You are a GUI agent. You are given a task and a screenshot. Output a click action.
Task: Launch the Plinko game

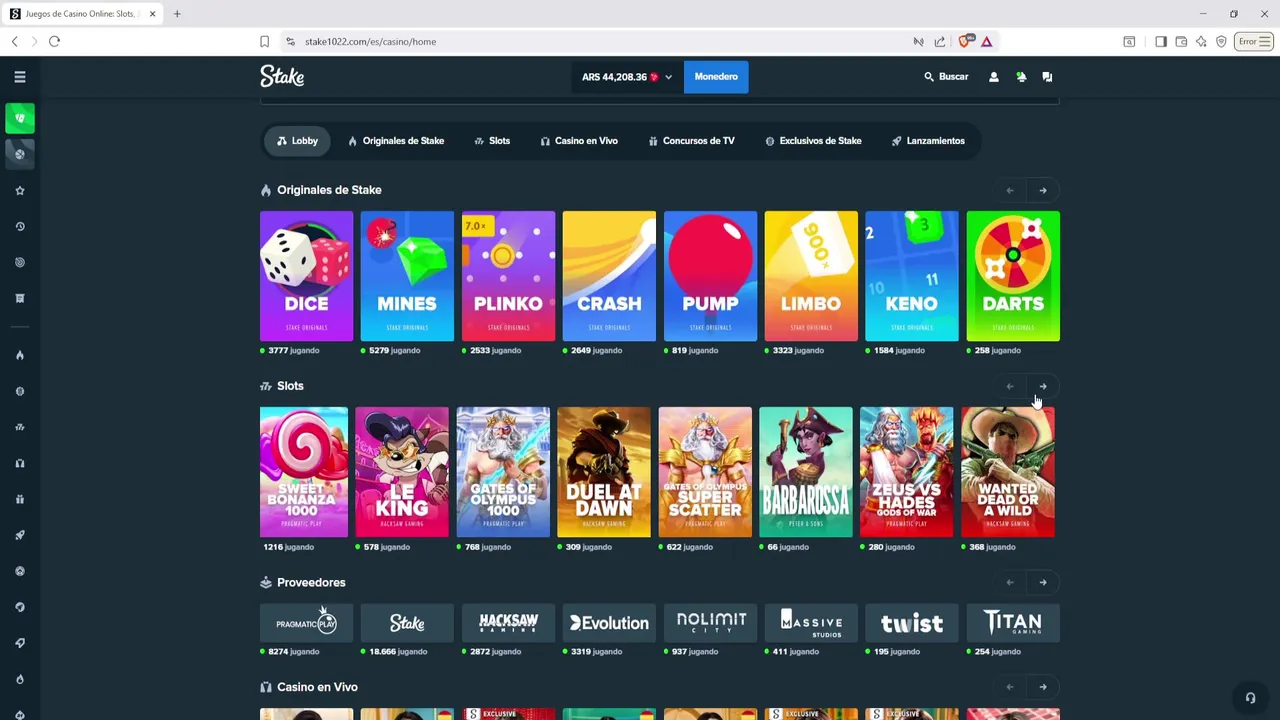[x=508, y=276]
